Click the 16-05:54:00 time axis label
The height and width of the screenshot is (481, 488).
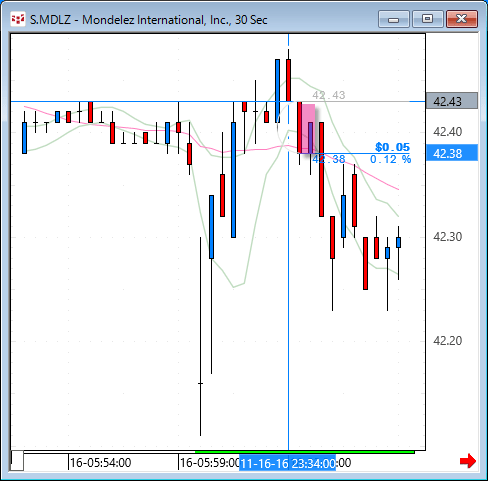click(x=100, y=463)
